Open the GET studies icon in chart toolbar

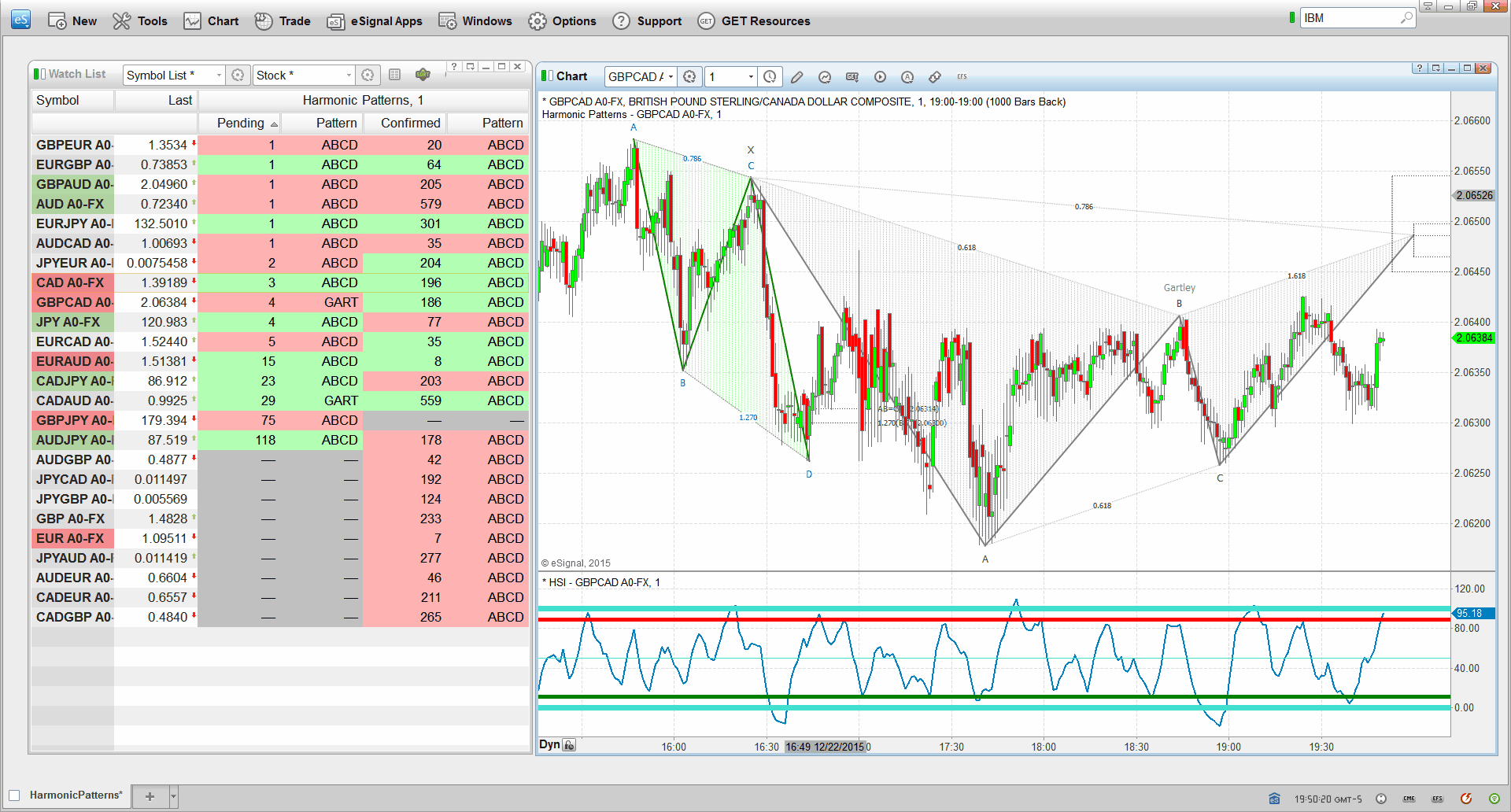pyautogui.click(x=852, y=76)
